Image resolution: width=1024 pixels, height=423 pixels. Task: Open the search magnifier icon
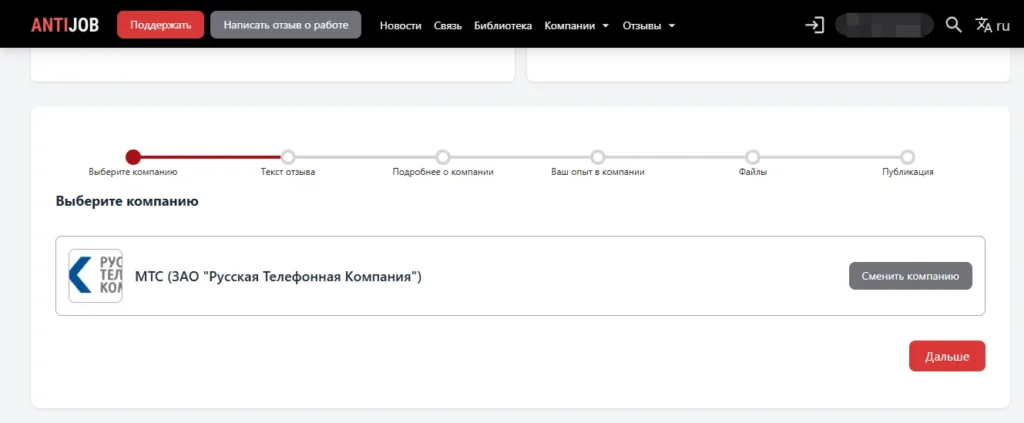coord(953,25)
